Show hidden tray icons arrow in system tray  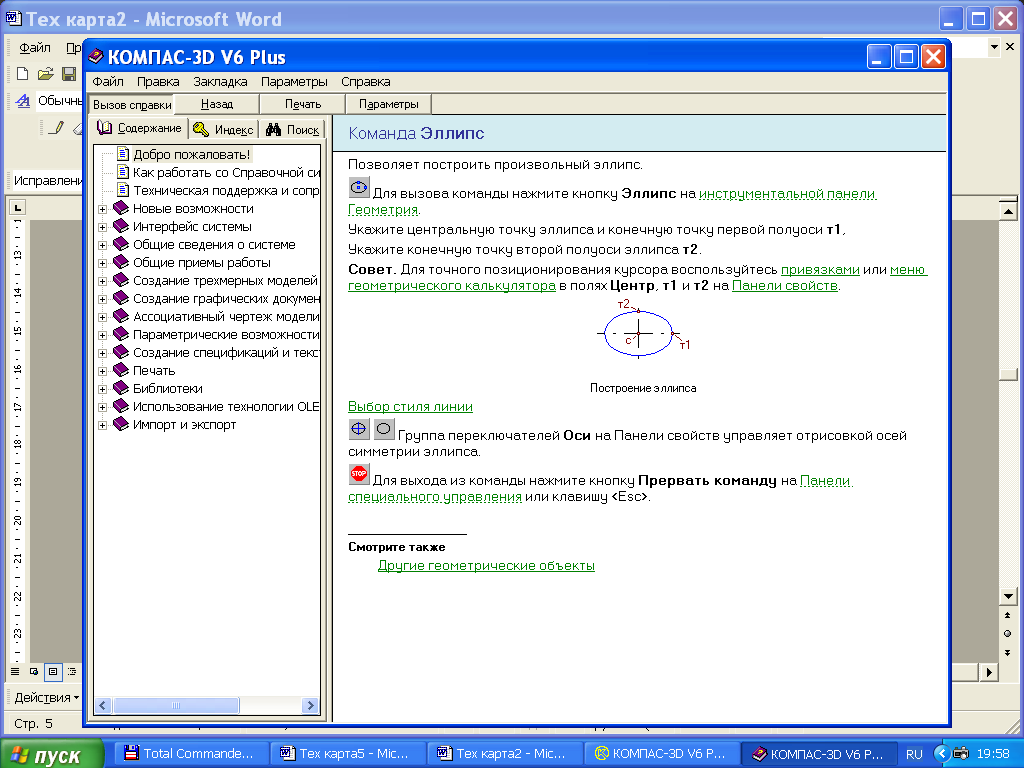(x=942, y=754)
